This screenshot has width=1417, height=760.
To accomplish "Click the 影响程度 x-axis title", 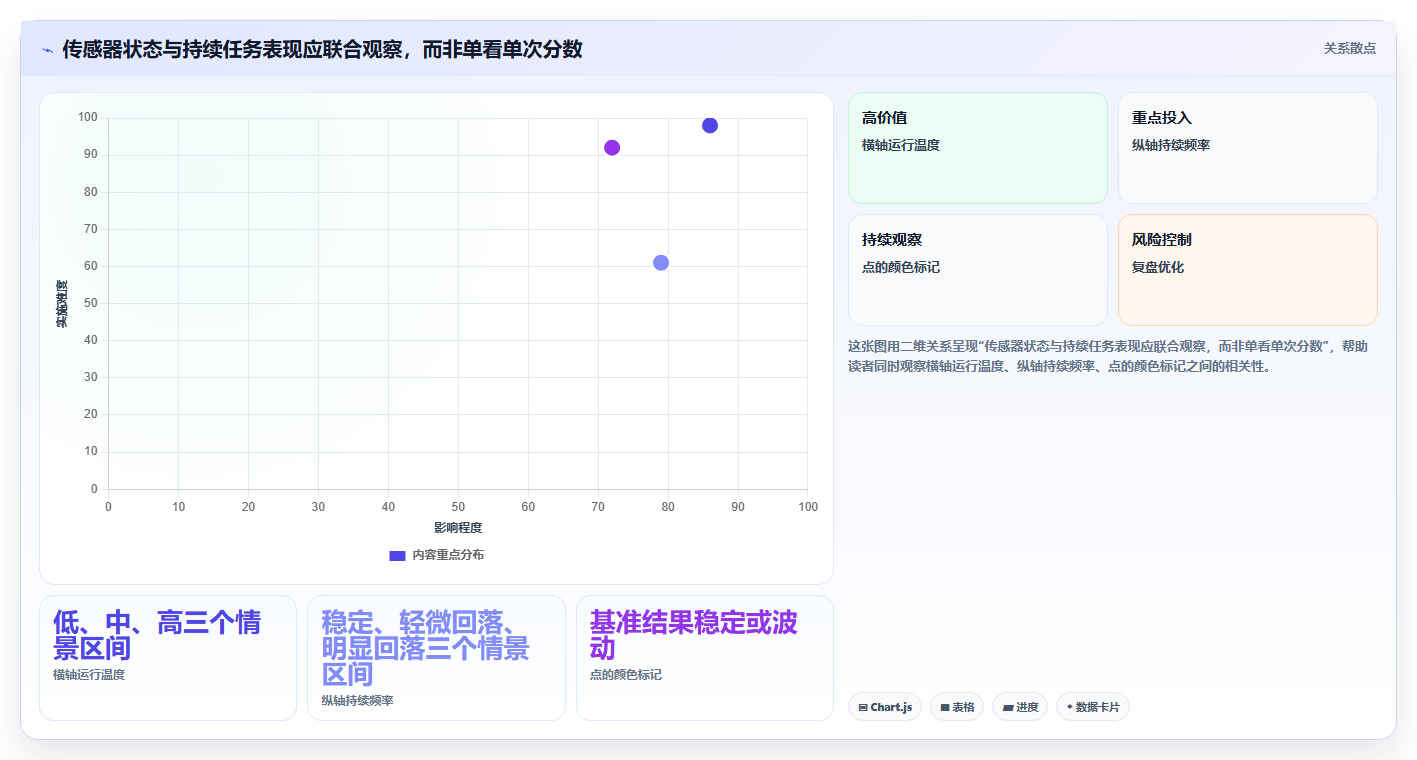I will coord(458,528).
